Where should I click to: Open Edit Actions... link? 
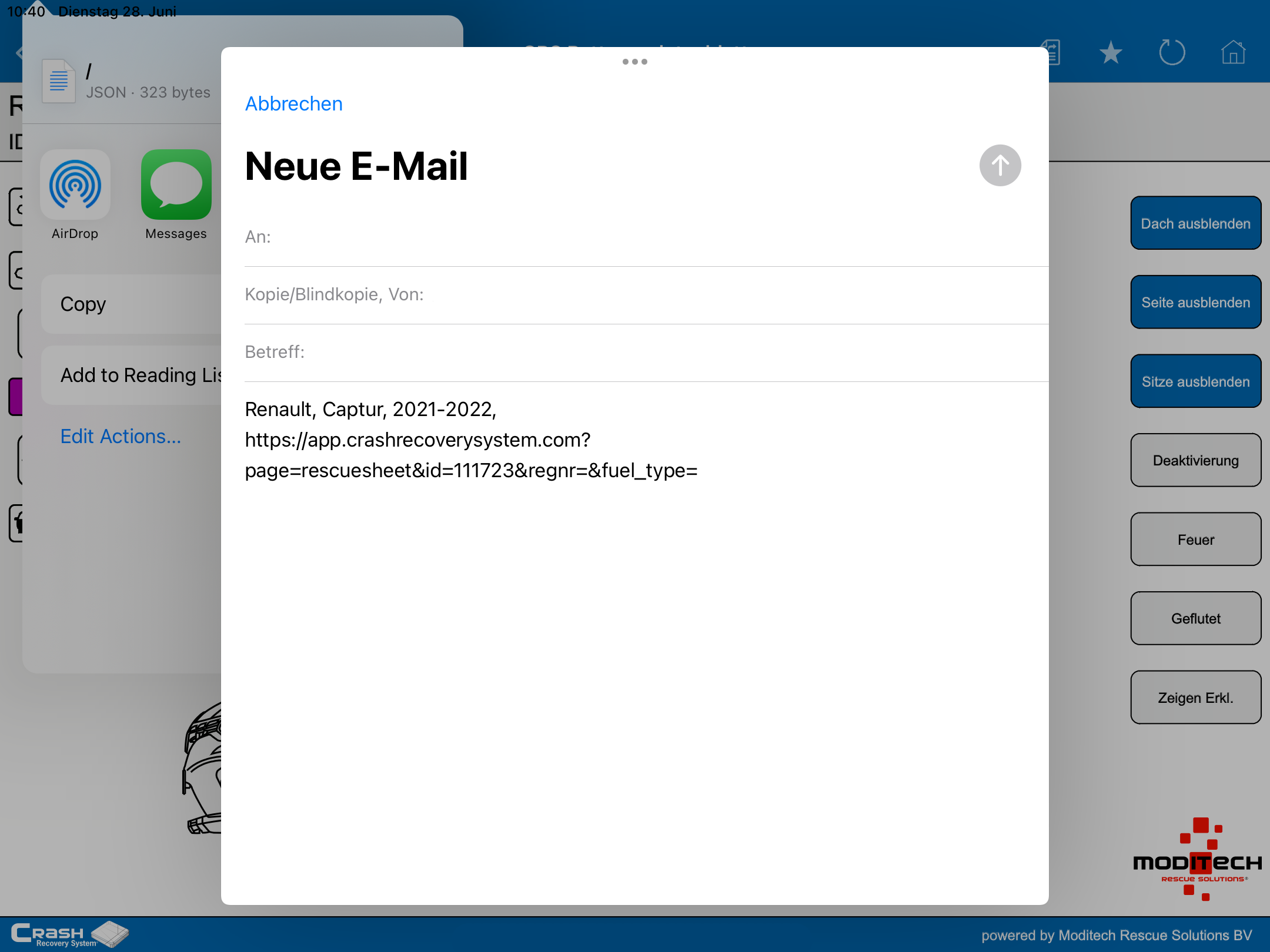(x=121, y=437)
